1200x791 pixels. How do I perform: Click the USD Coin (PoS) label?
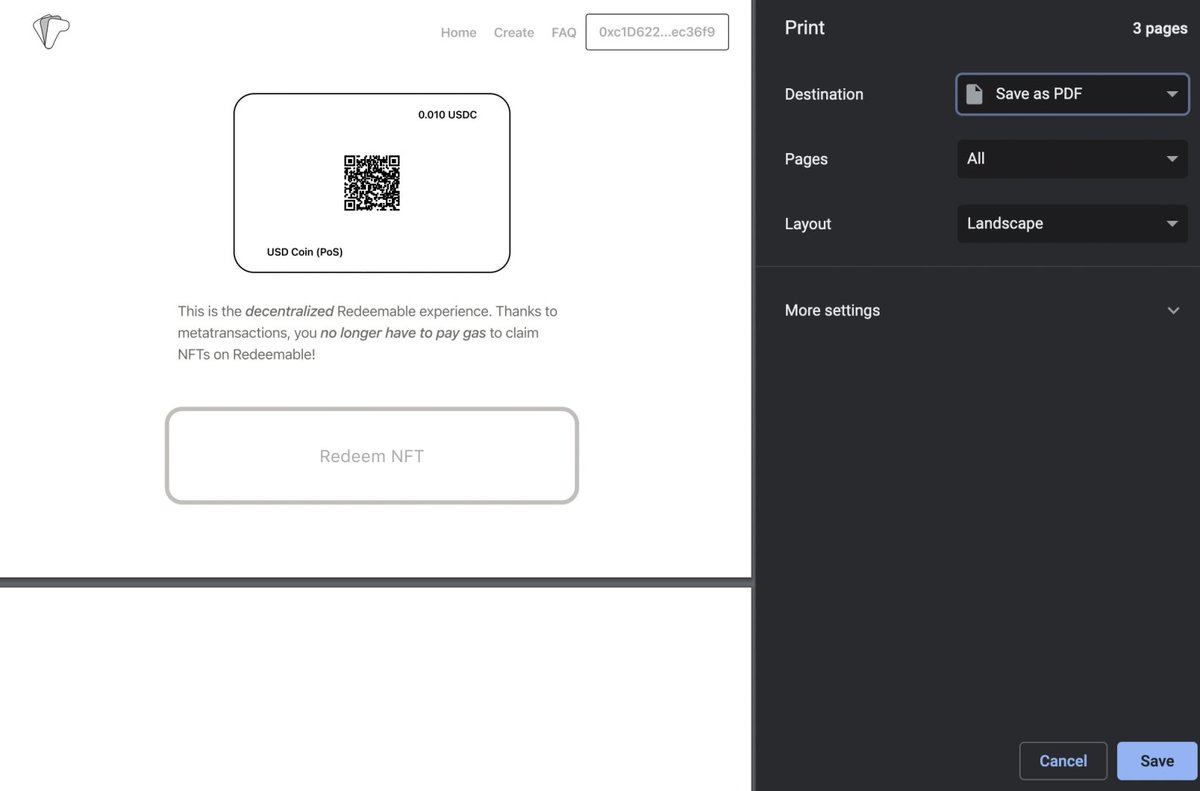pyautogui.click(x=305, y=252)
